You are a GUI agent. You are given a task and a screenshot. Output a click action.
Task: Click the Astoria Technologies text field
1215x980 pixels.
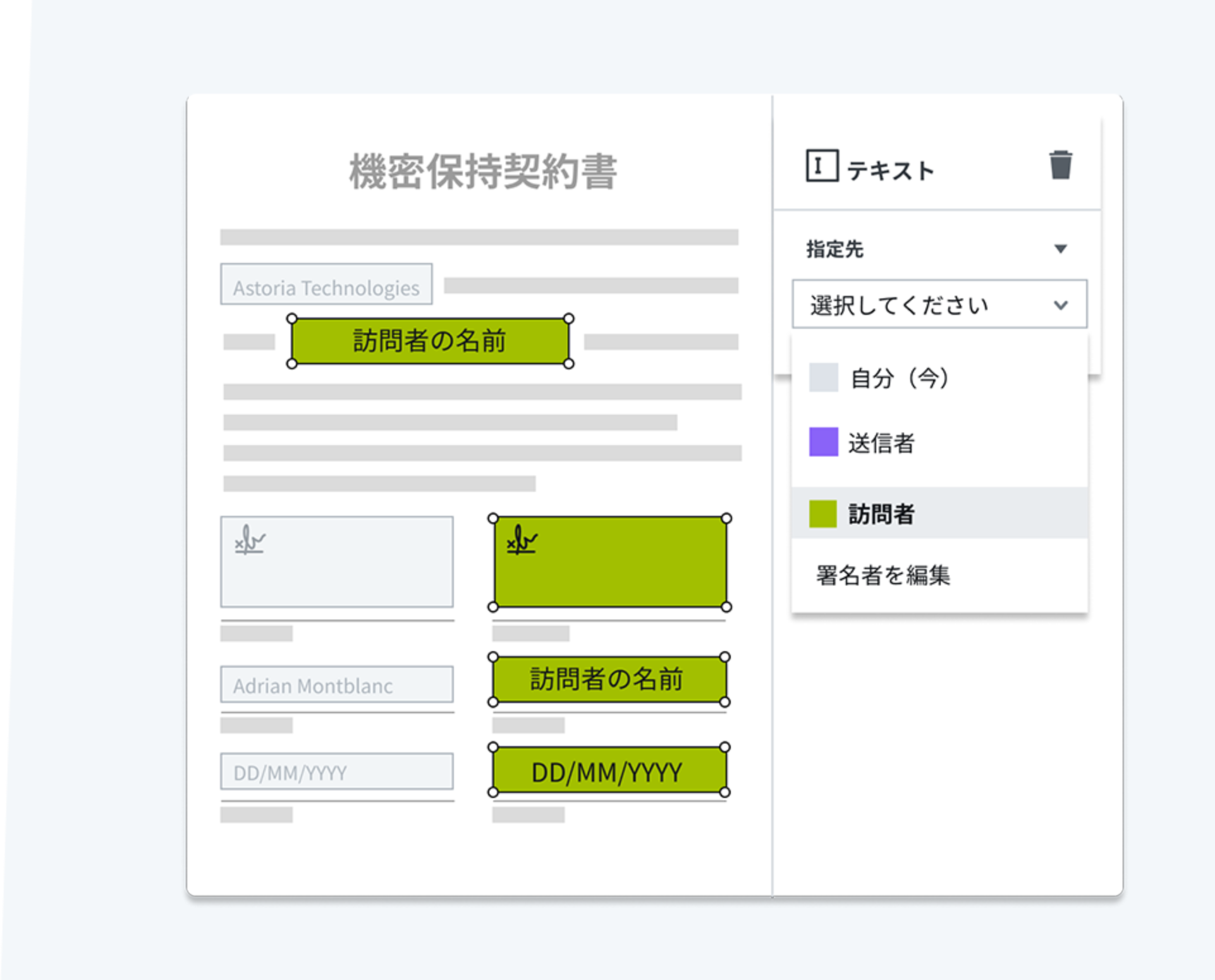(326, 285)
